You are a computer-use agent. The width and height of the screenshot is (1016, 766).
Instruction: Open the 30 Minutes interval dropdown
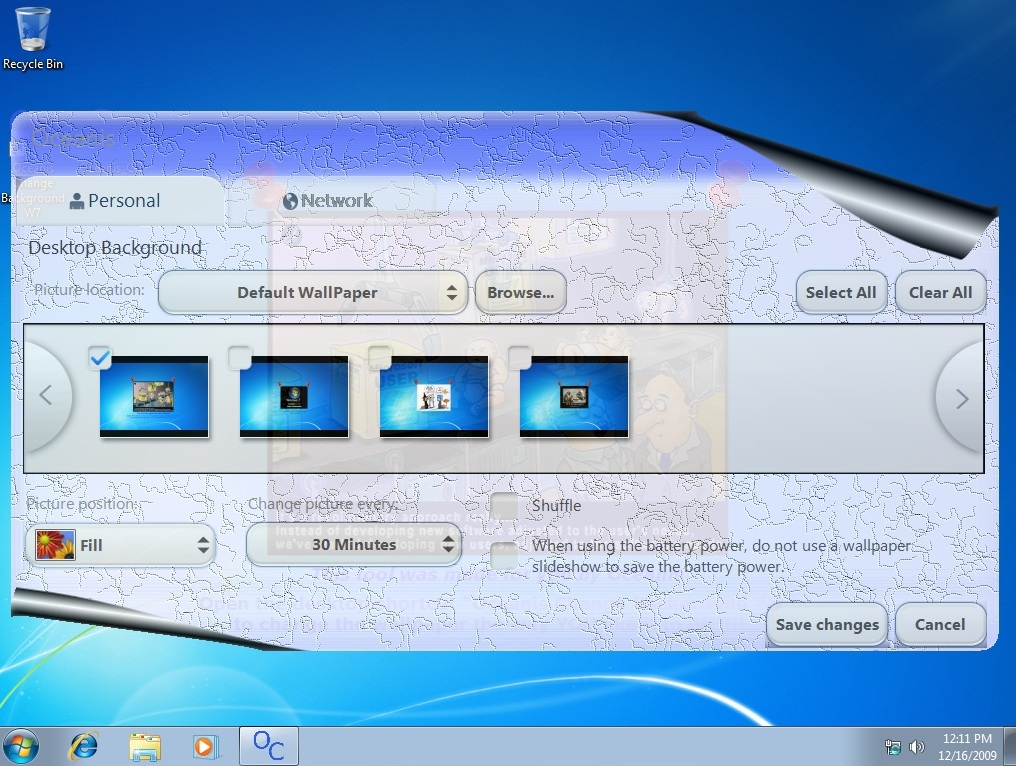(354, 544)
